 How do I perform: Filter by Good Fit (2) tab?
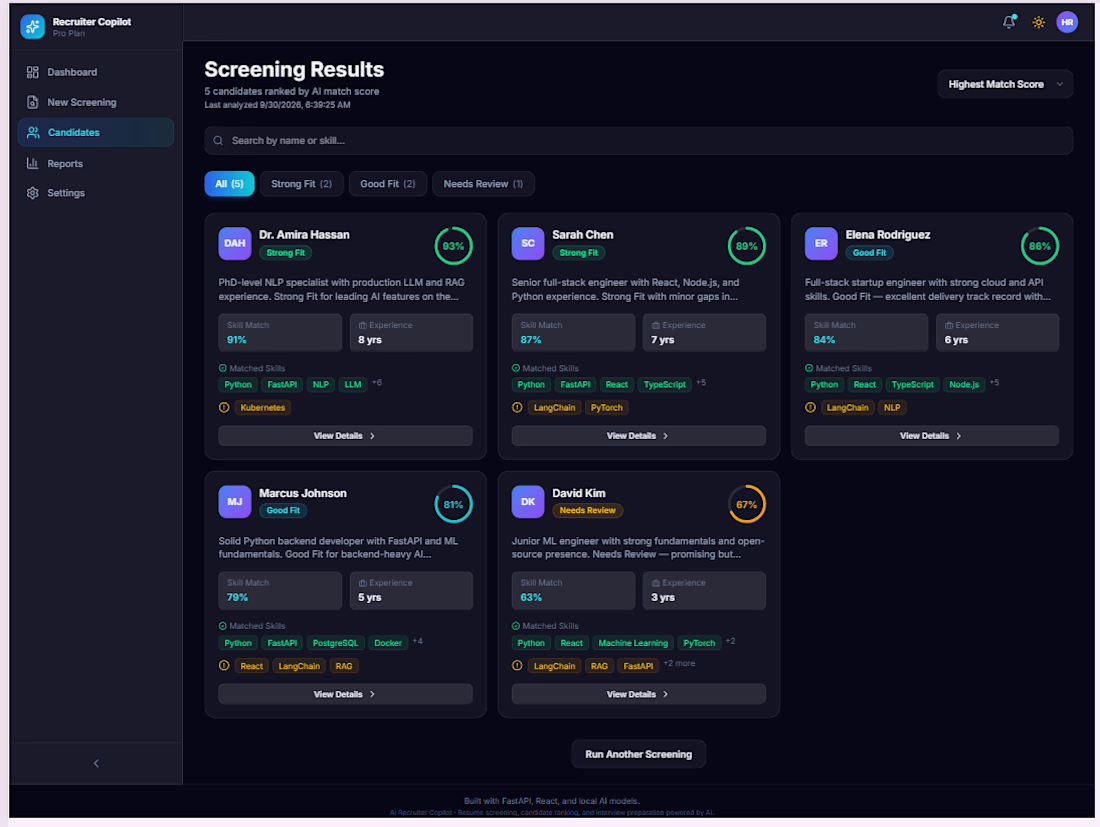click(388, 184)
